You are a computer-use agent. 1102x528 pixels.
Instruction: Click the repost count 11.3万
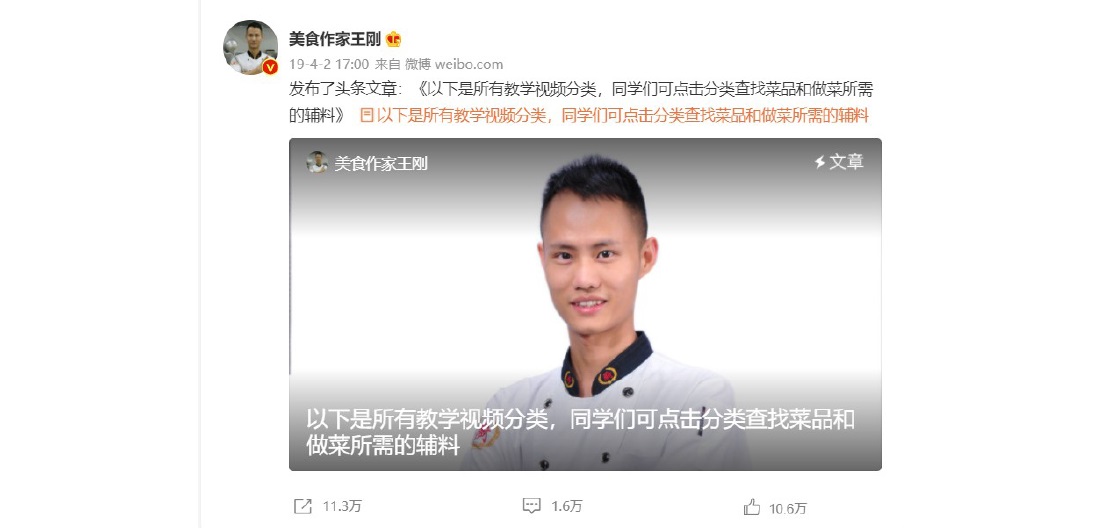[x=342, y=506]
